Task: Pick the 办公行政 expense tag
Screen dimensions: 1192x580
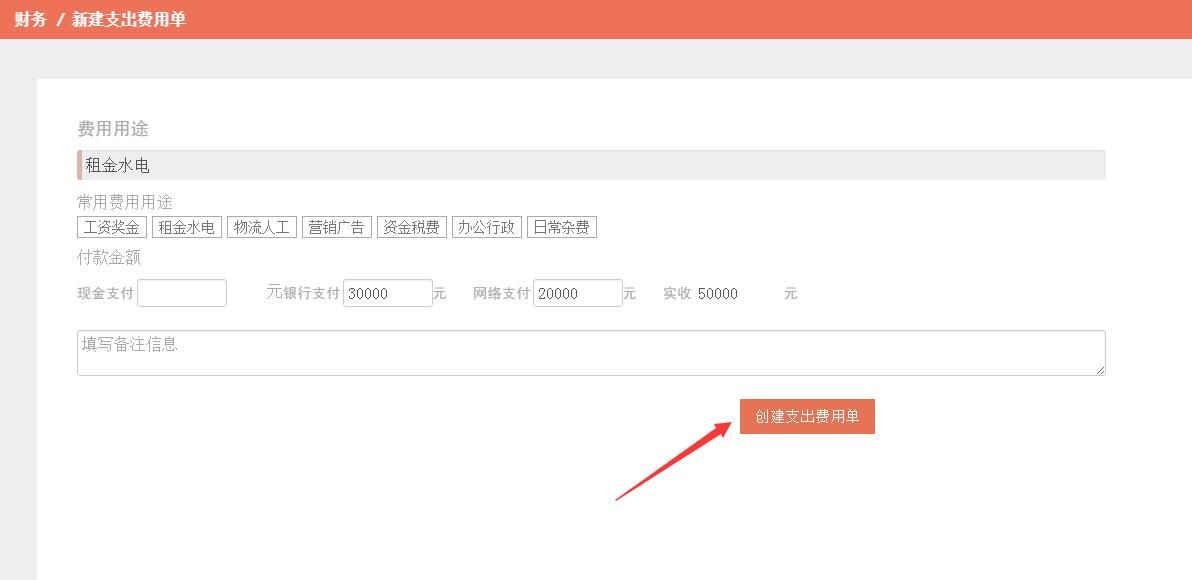Action: coord(487,227)
